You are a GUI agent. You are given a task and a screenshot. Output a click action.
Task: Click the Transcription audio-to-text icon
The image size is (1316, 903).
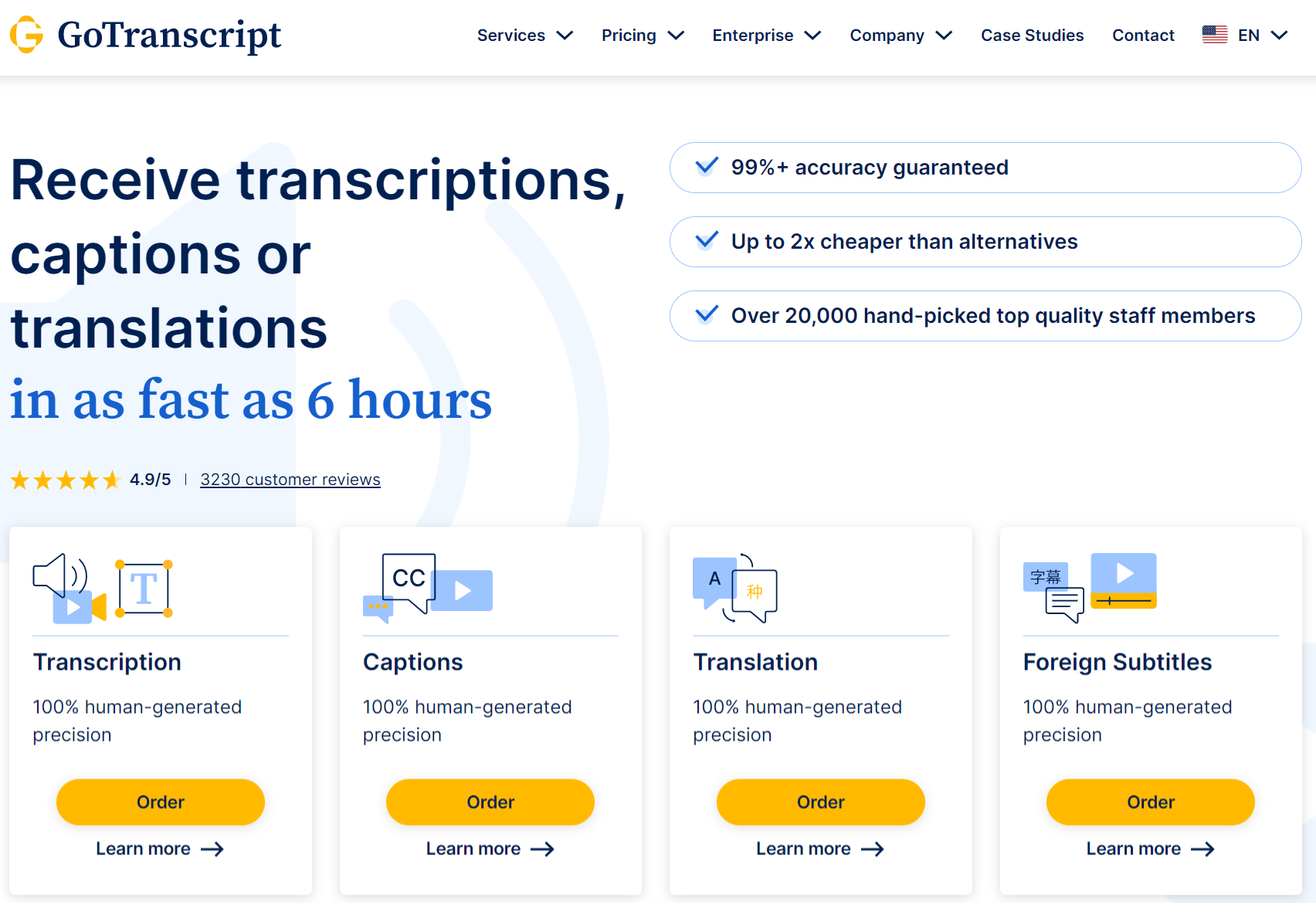click(x=100, y=589)
